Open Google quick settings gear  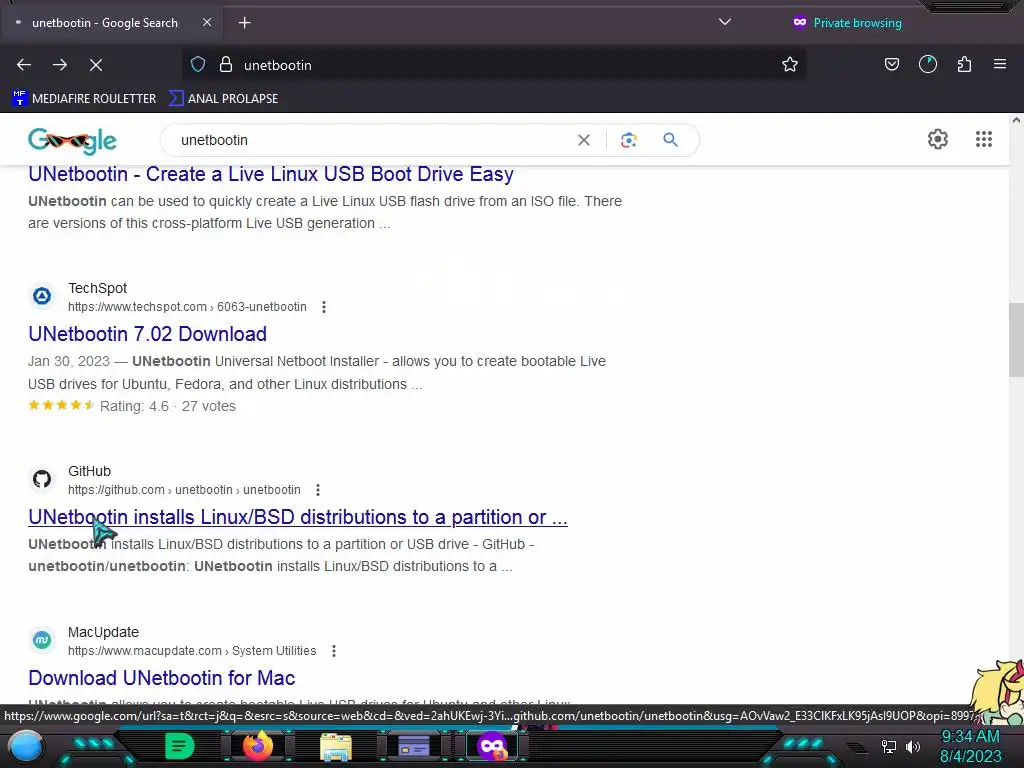[x=938, y=139]
